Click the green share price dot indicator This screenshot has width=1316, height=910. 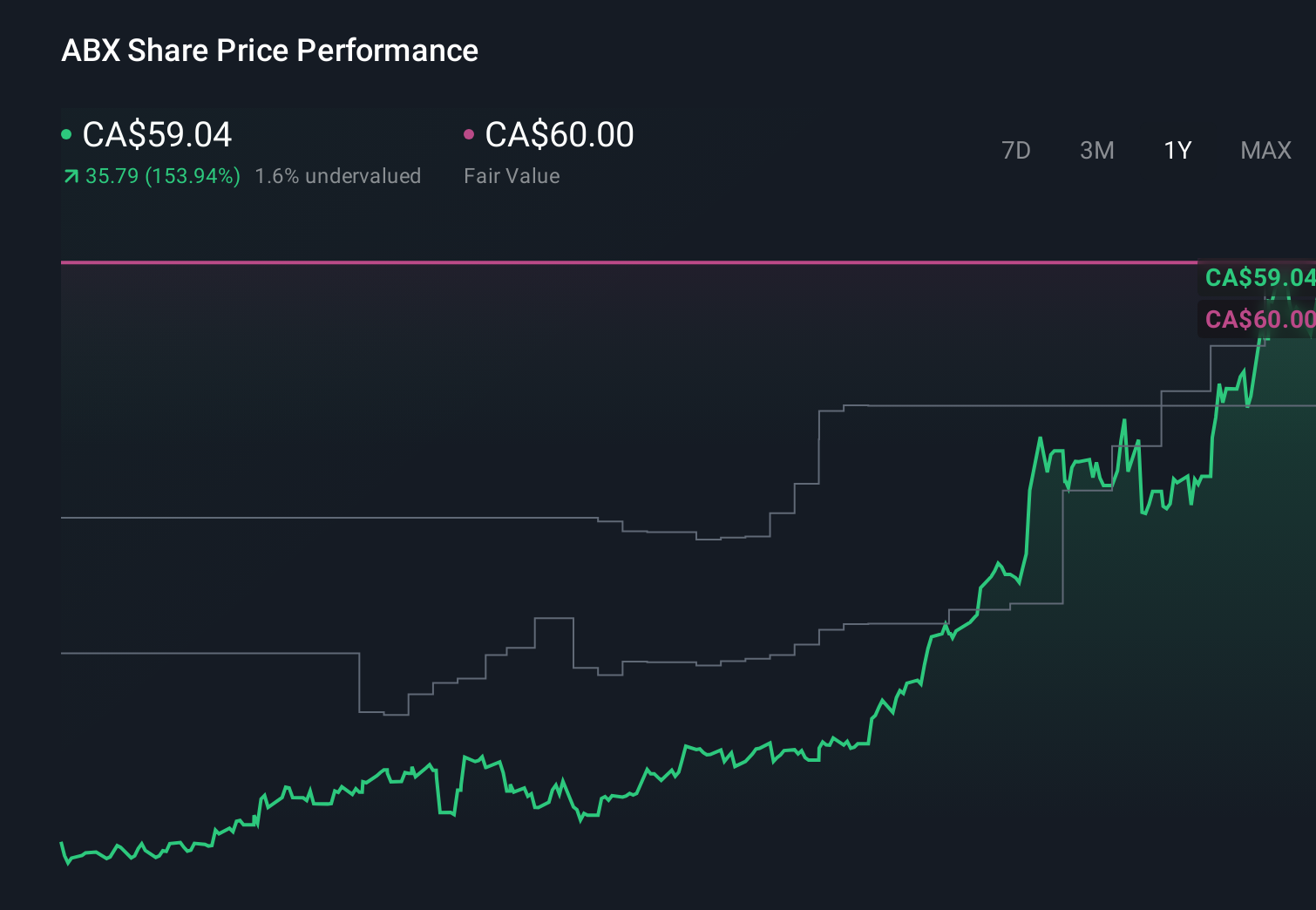click(66, 133)
